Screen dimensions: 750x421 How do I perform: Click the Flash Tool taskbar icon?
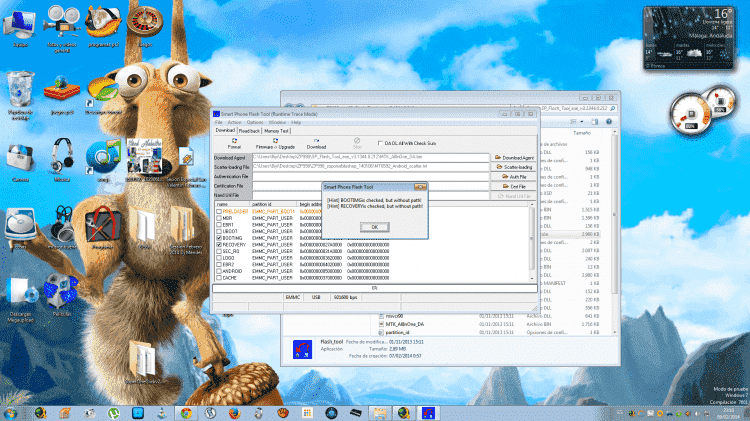click(428, 413)
